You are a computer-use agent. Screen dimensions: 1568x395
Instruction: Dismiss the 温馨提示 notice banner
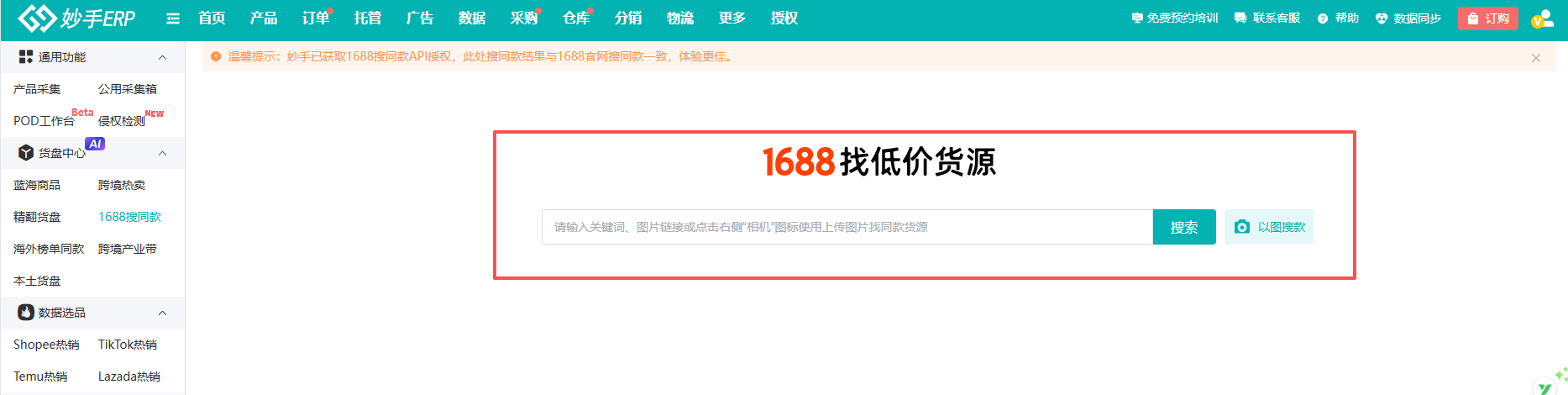point(1536,58)
